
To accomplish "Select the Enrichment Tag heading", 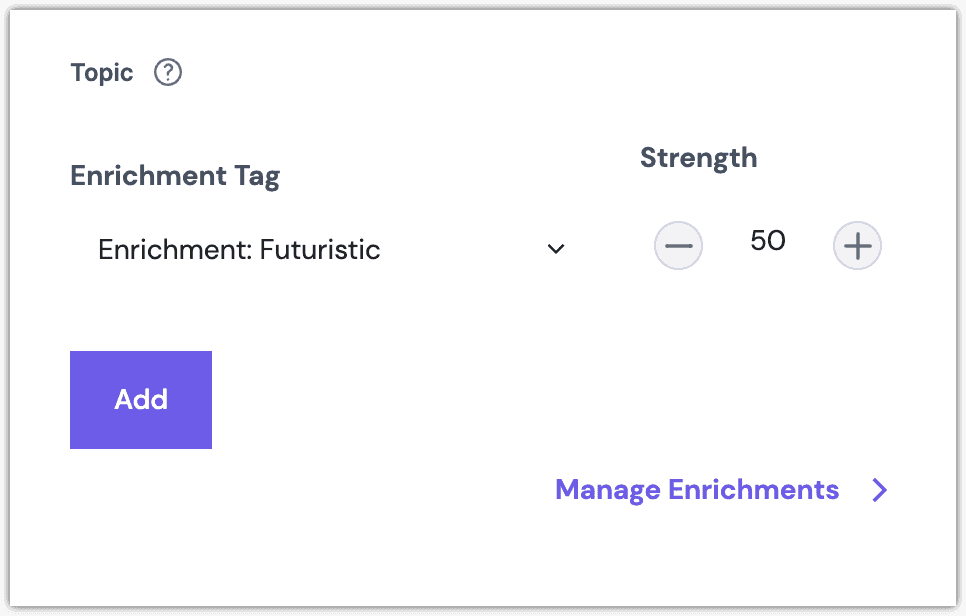I will [174, 175].
